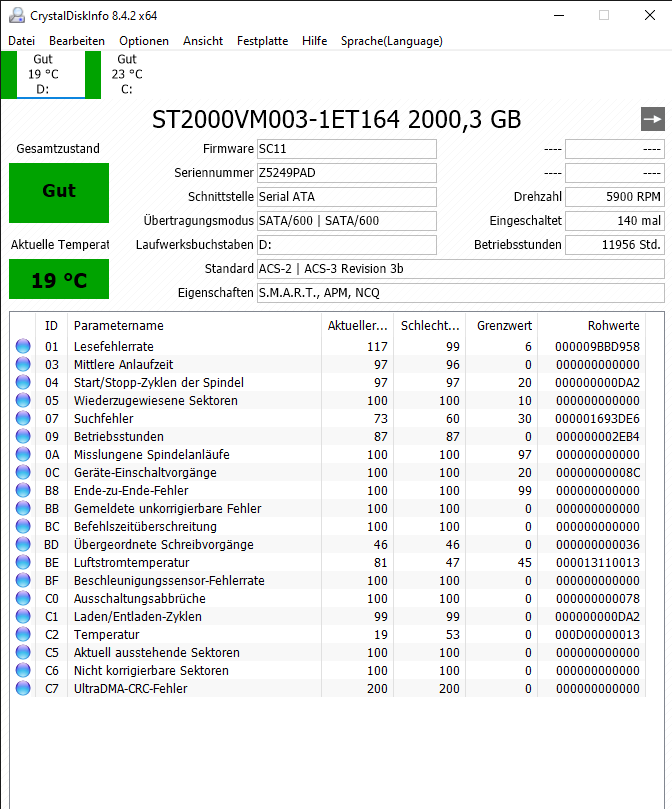Click the status orb for Suchfehler
Image resolution: width=672 pixels, height=809 pixels.
point(23,418)
